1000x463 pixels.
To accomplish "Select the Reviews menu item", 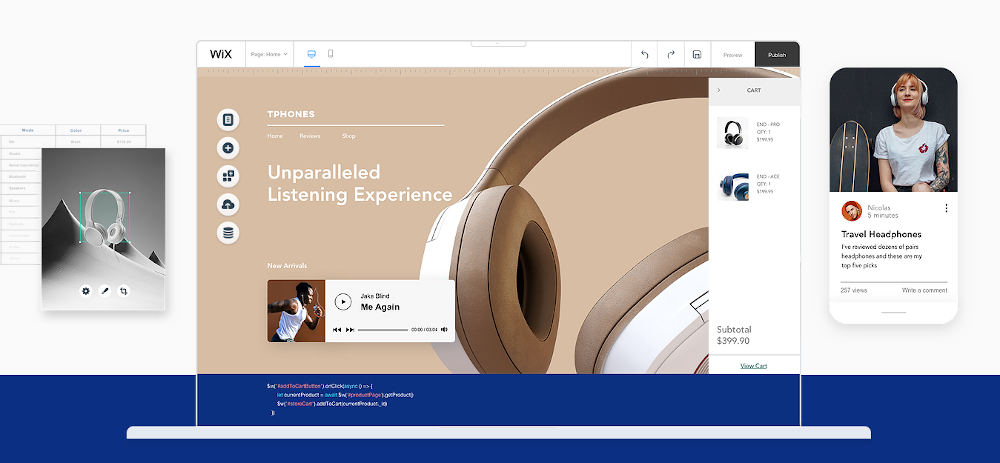I will click(x=310, y=136).
